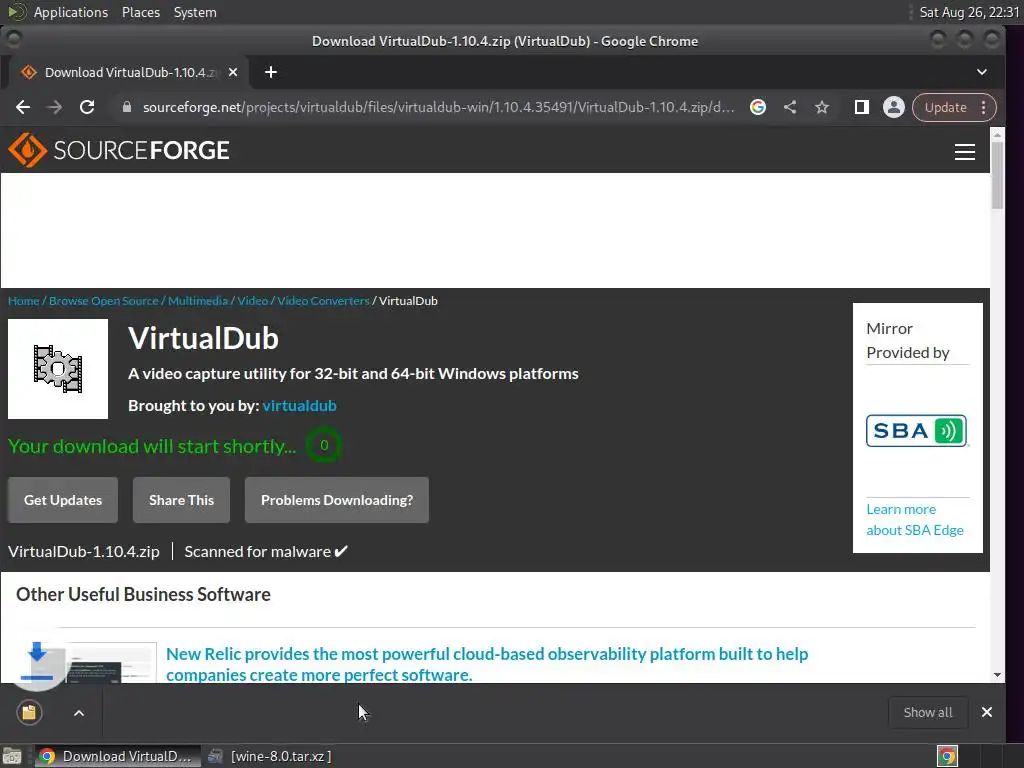Share this page using the share icon
The image size is (1024, 768).
click(x=790, y=108)
